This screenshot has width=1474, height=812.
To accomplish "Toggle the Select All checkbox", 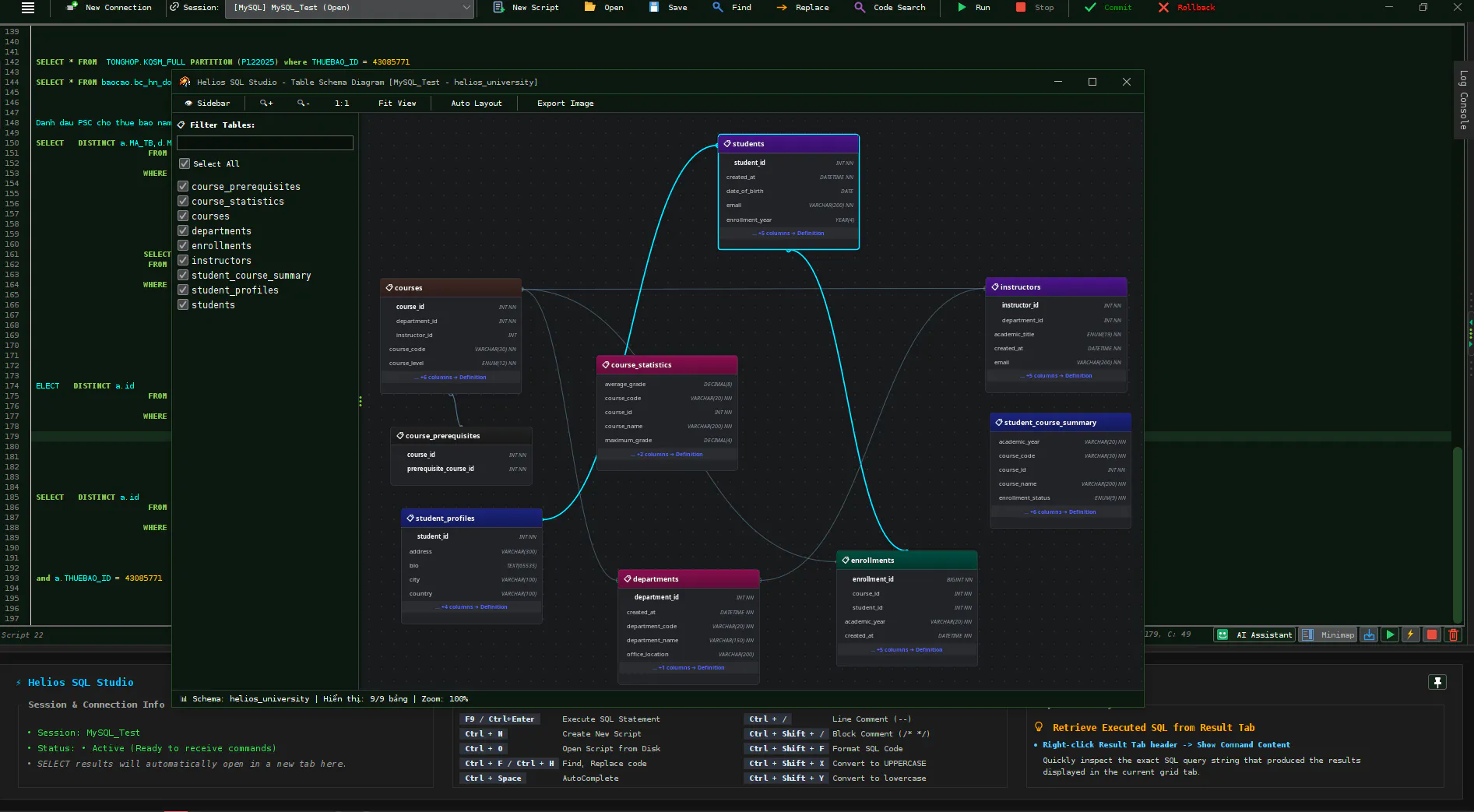I will tap(185, 163).
